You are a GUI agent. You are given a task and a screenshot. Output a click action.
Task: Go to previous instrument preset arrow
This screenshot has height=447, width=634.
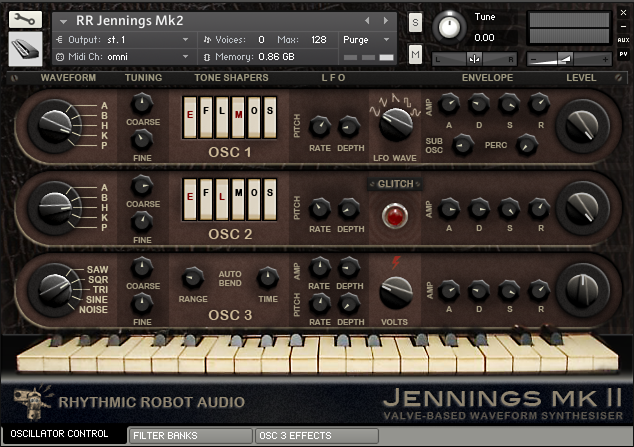367,20
